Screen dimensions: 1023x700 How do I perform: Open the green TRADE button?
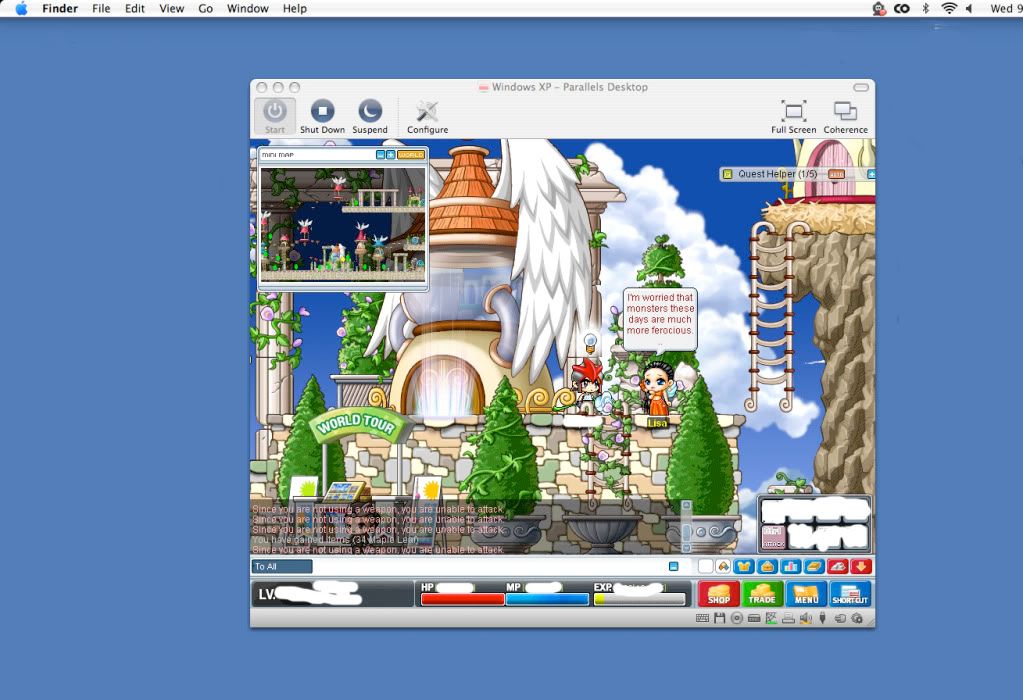762,594
